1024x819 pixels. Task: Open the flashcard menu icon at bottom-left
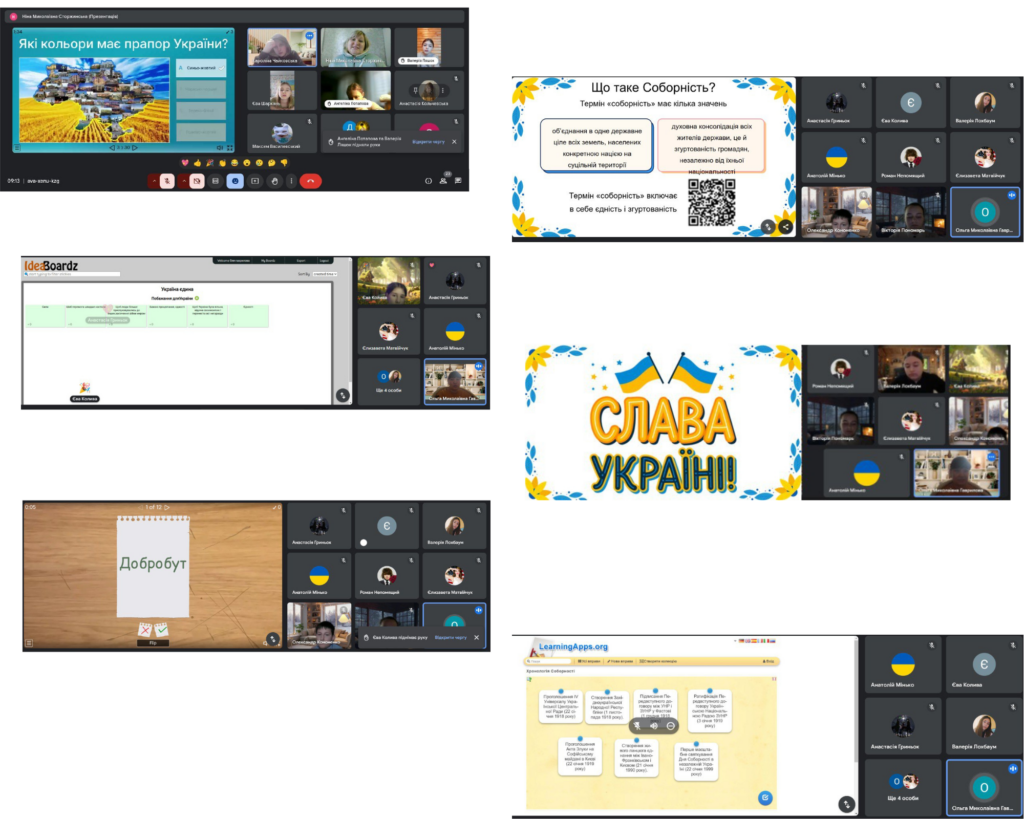coord(29,643)
